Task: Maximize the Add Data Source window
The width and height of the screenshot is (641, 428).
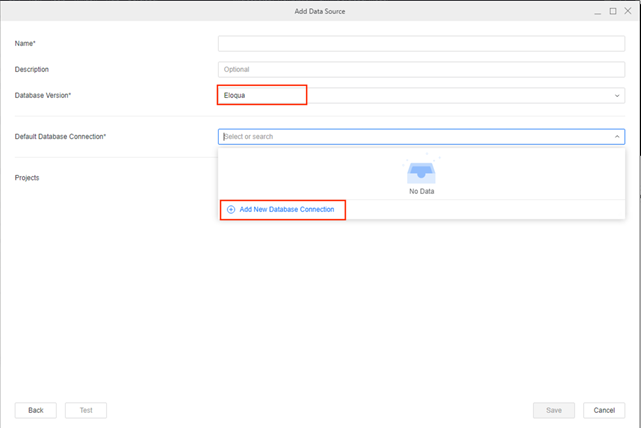Action: [613, 10]
